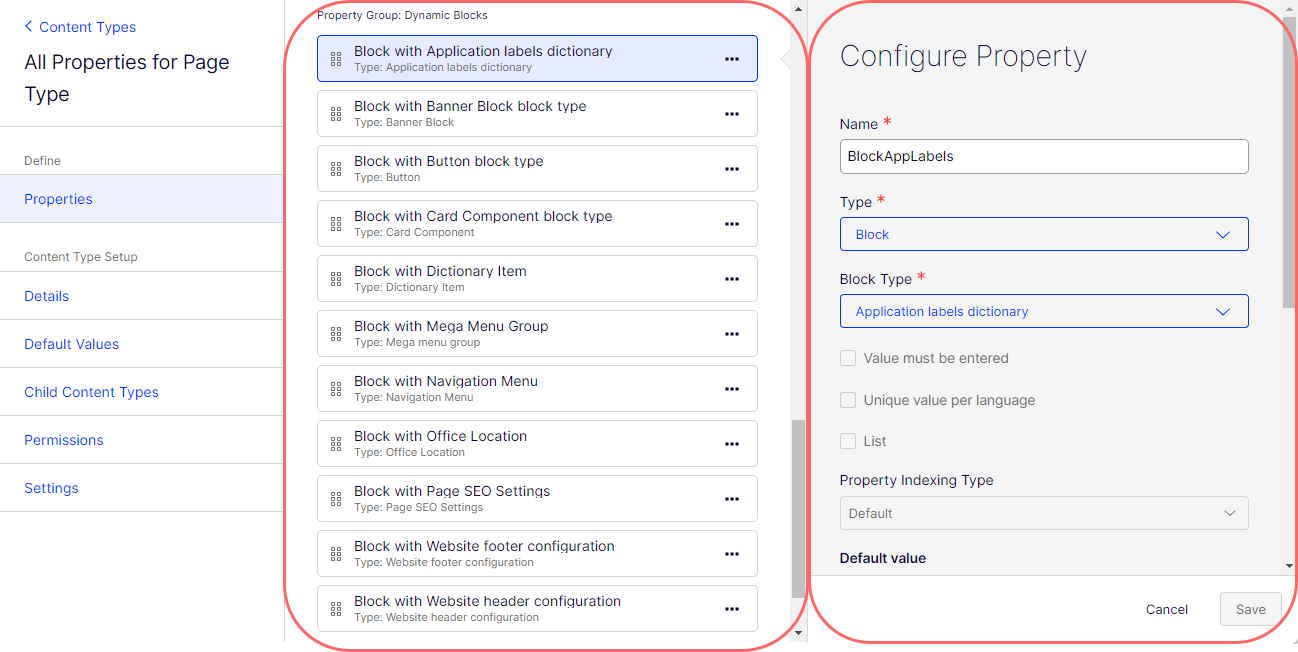
Task: Open the ellipsis menu for Block with Banner Block block type
Action: [x=732, y=114]
